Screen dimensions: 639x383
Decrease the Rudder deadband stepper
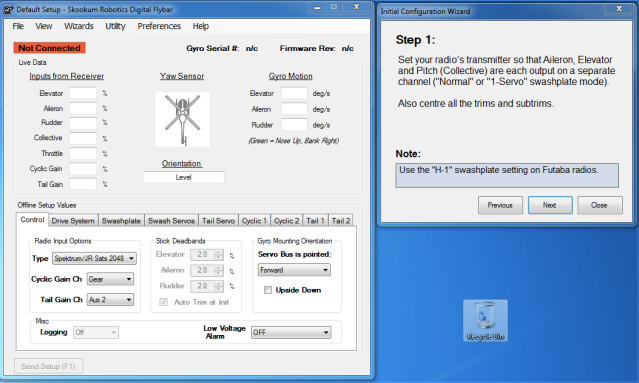[219, 288]
